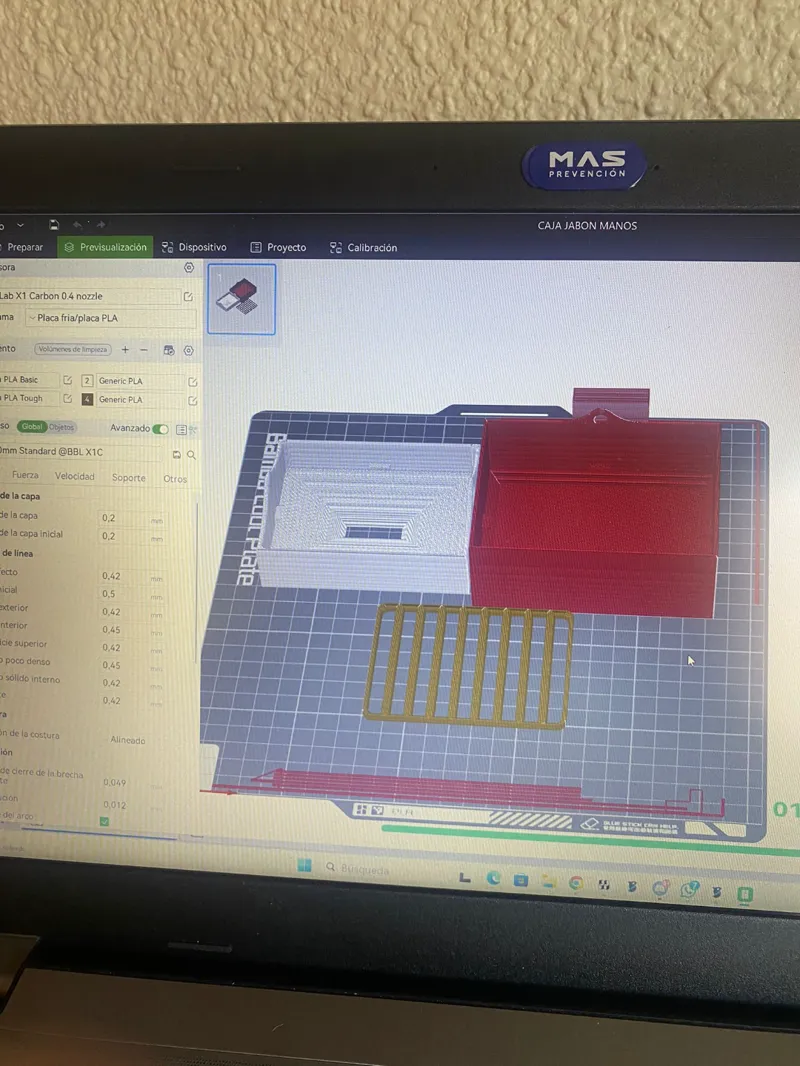Open the Calibración tab

point(364,247)
